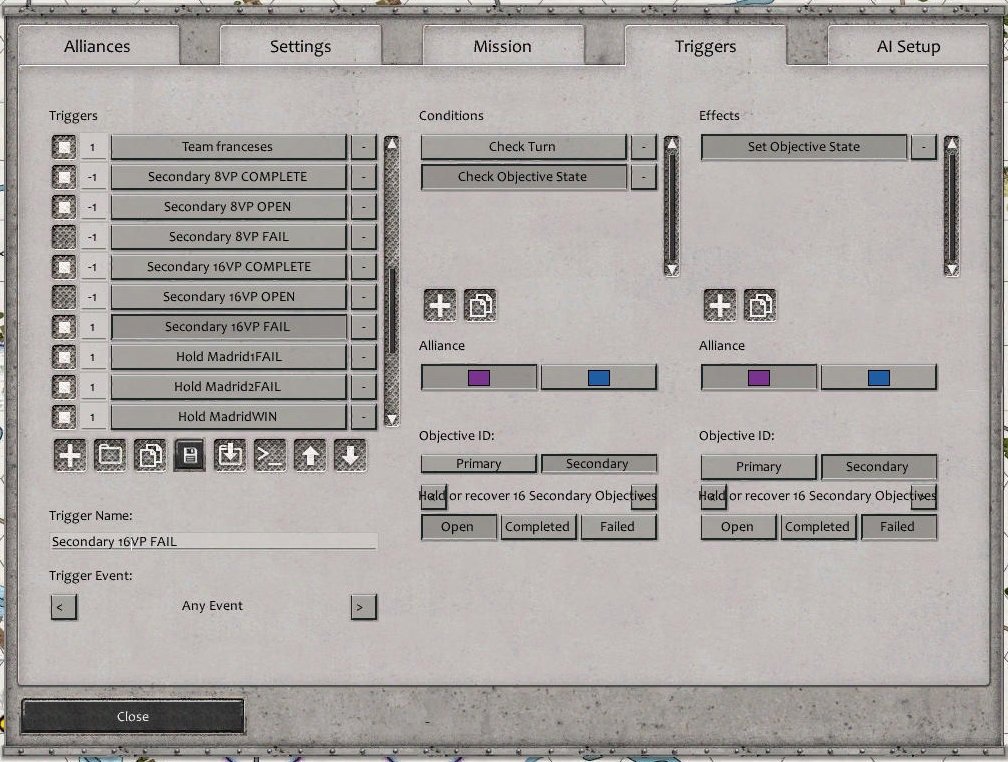Toggle checkbox for Secondary 16VP OPEN trigger

click(64, 297)
